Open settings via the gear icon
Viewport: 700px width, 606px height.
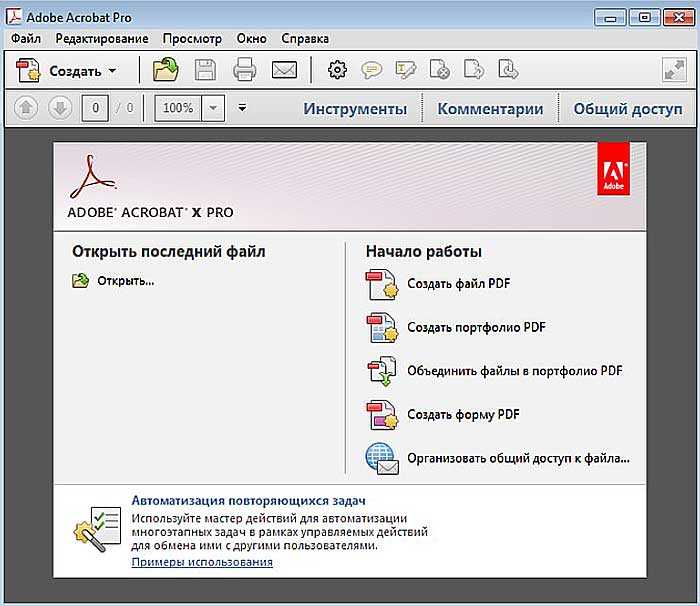point(337,70)
